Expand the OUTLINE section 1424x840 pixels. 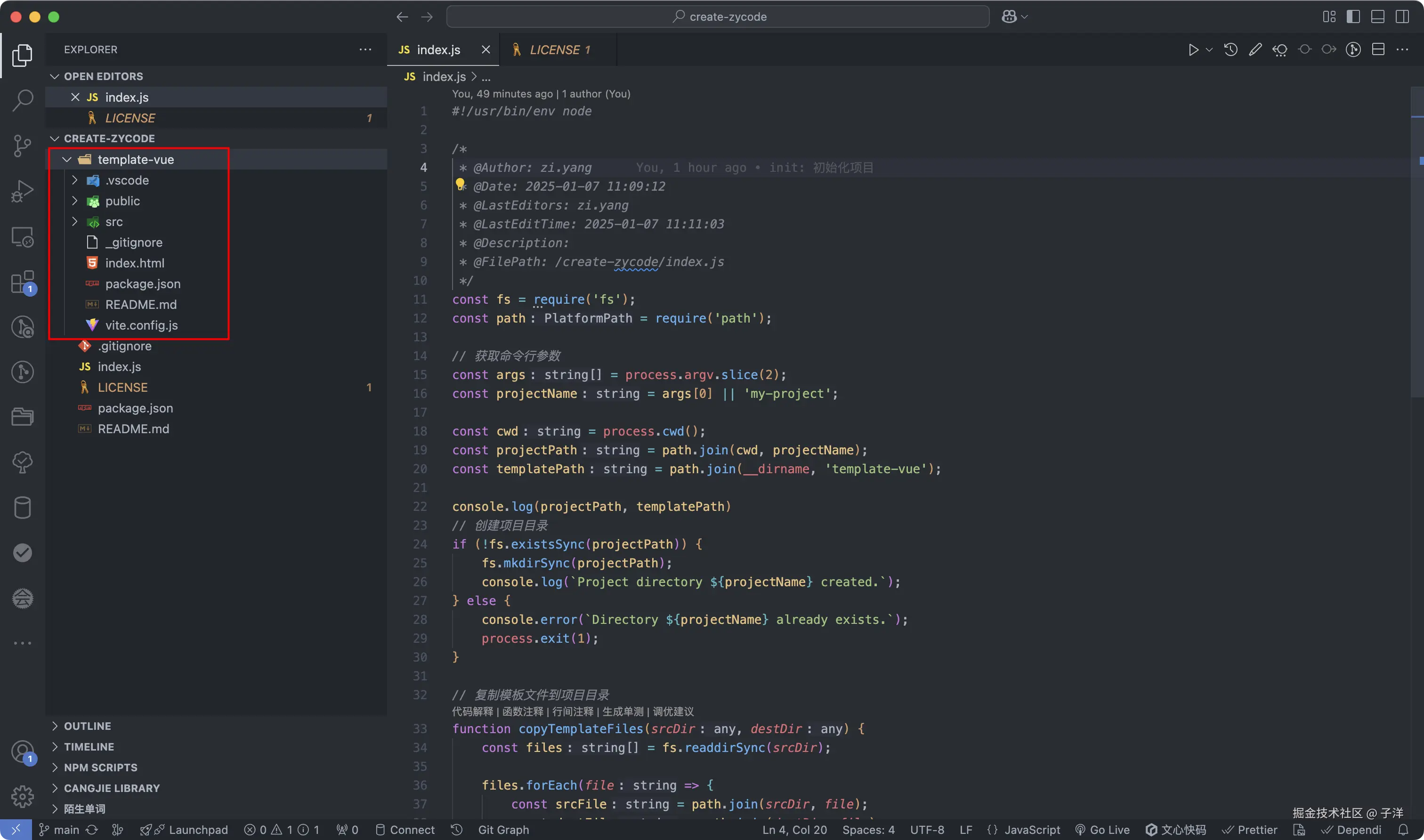87,726
